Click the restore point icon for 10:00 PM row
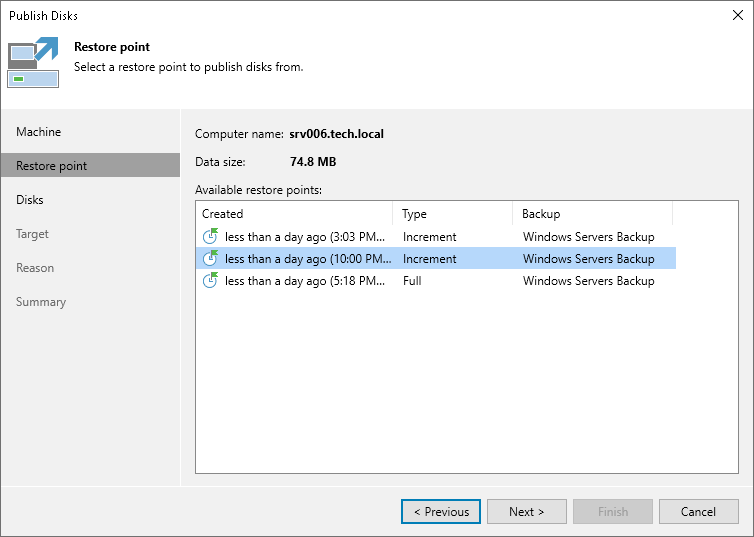The width and height of the screenshot is (754, 537). (210, 258)
